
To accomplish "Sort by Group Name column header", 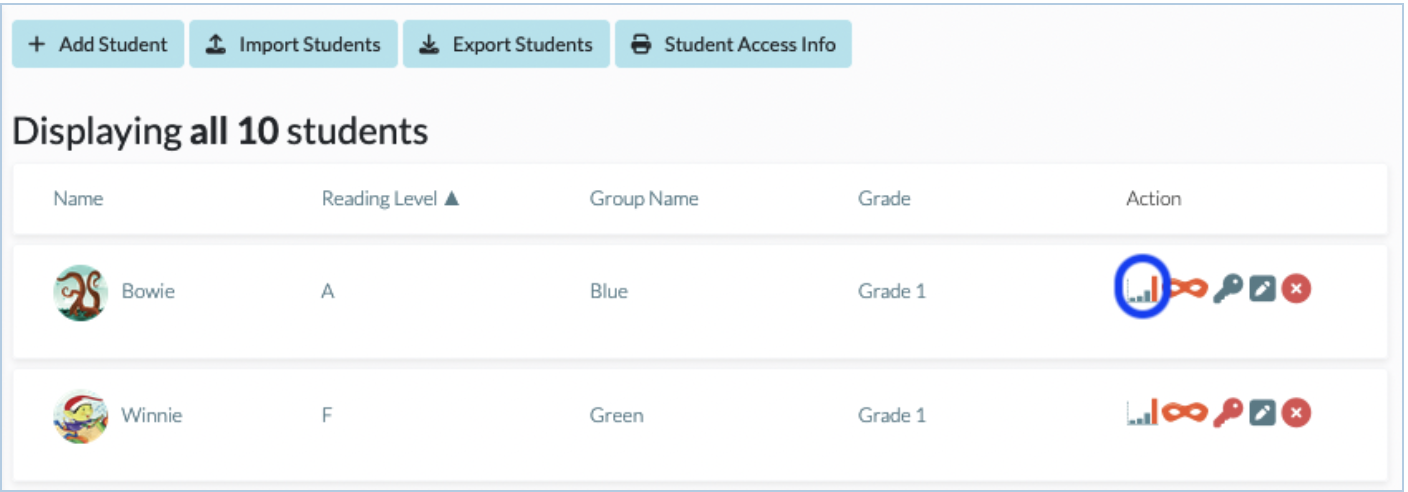I will 644,198.
